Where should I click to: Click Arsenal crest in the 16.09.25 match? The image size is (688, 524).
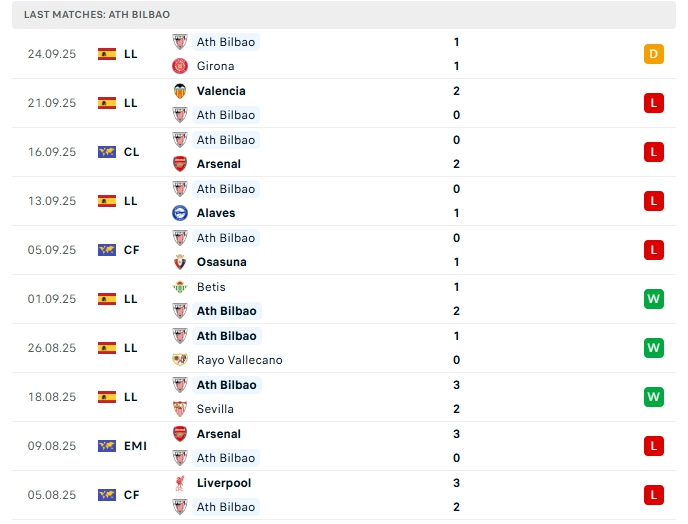pyautogui.click(x=180, y=164)
